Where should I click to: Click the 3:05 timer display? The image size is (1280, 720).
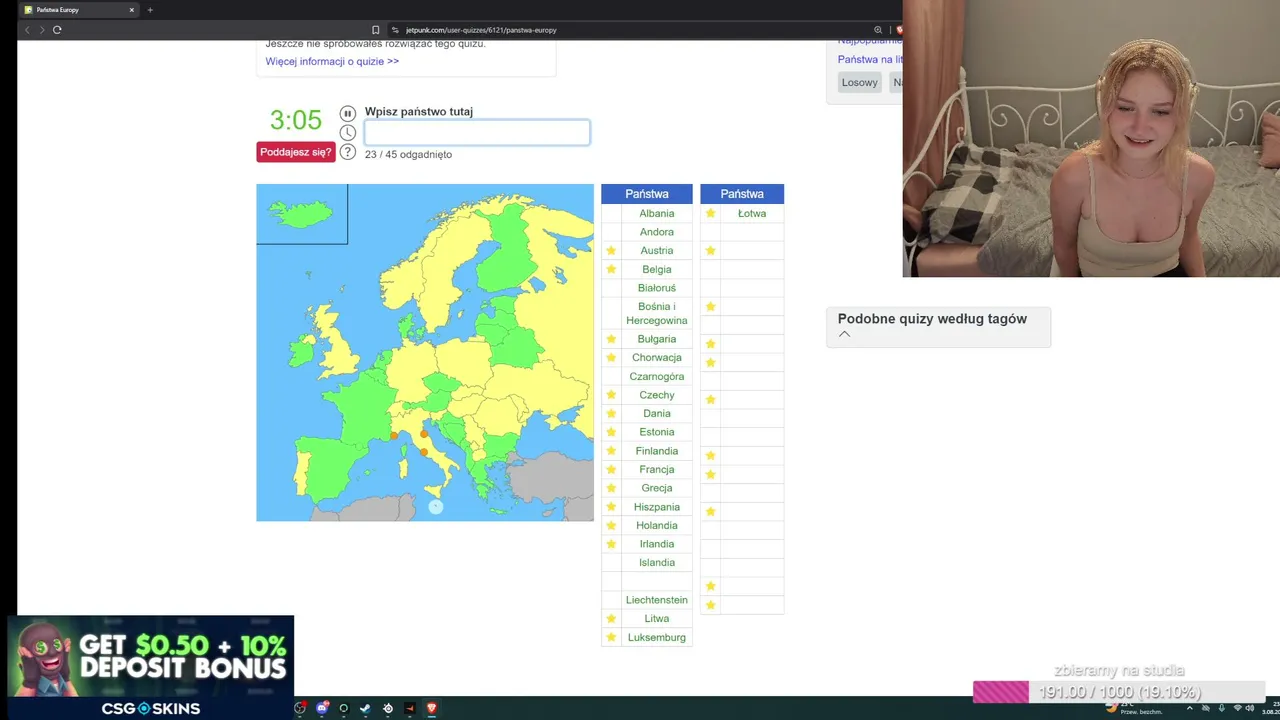click(x=296, y=120)
